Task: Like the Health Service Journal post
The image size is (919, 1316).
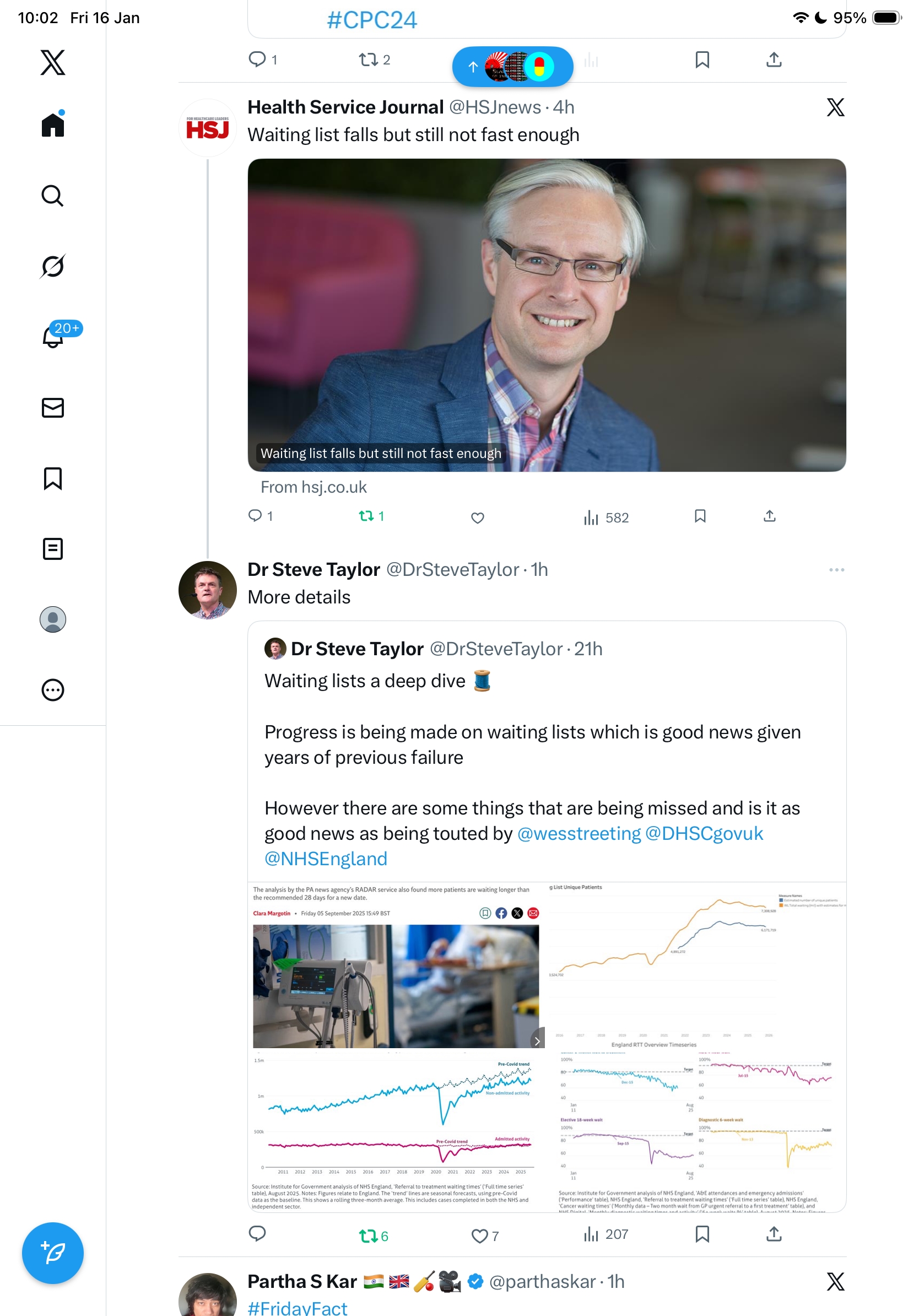Action: point(477,517)
